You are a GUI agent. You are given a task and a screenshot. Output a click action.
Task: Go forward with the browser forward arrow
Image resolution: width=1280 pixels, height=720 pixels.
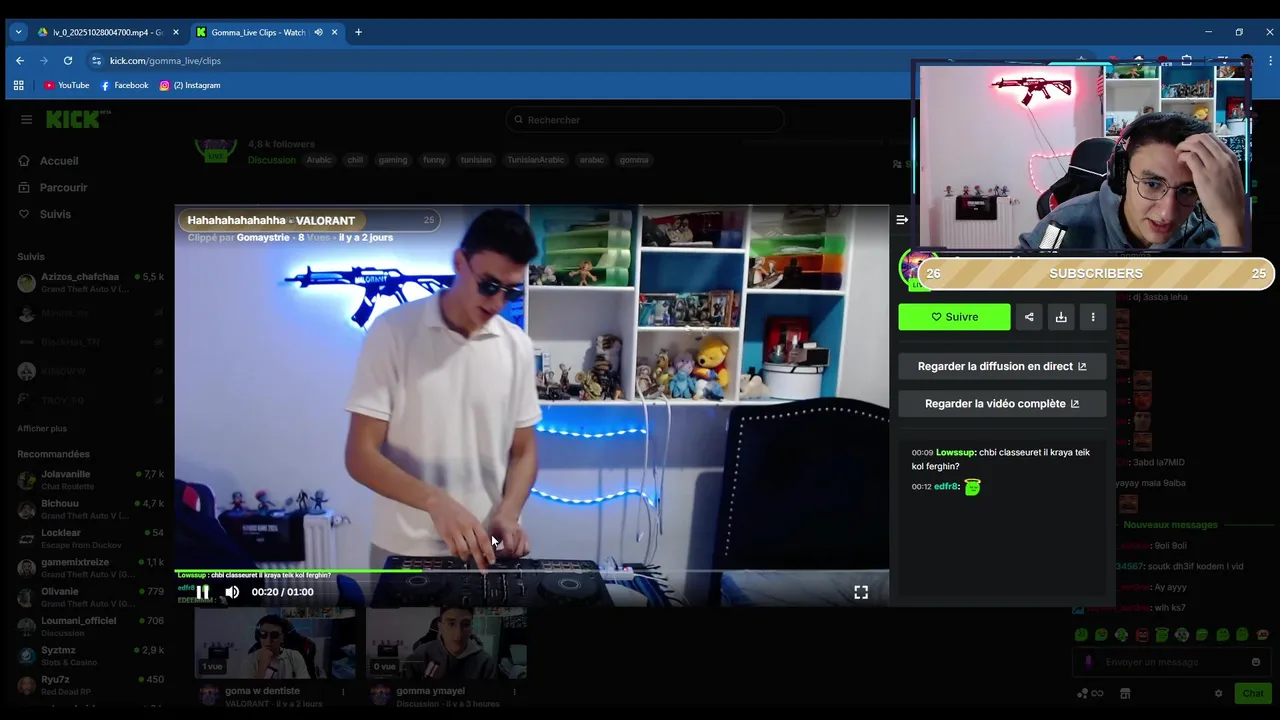click(43, 61)
